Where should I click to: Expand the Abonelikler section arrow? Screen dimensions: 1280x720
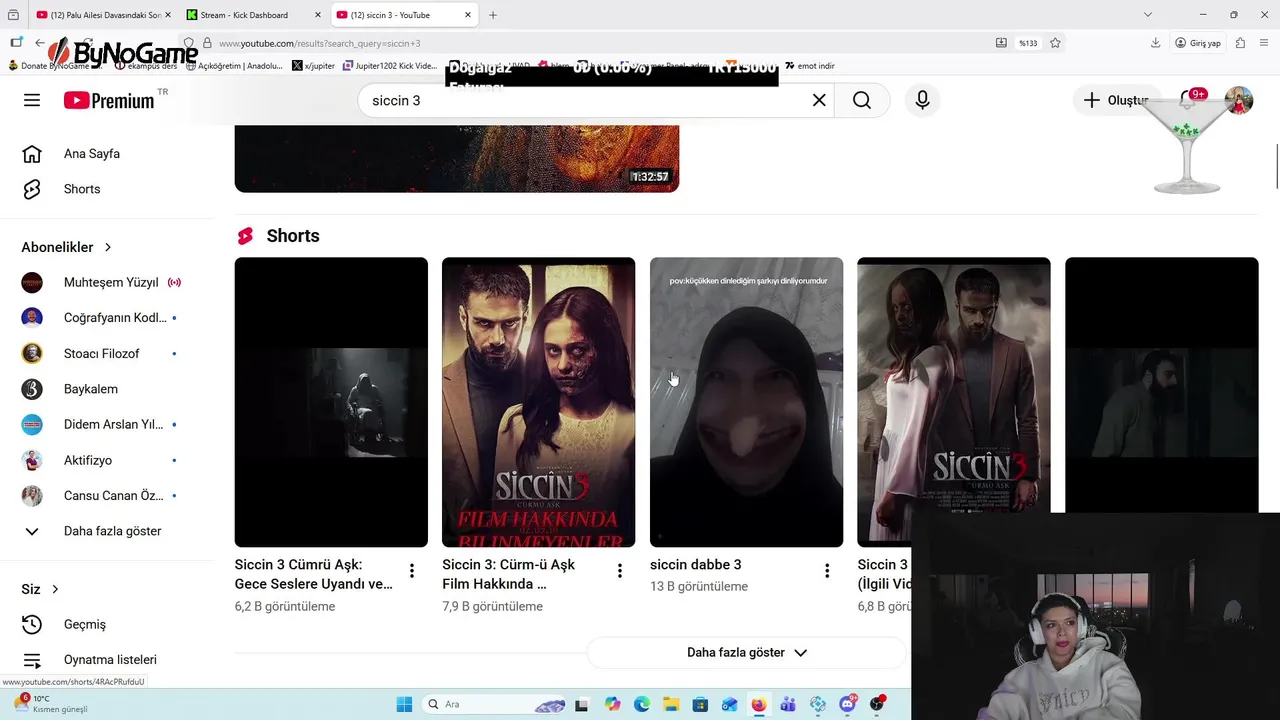tap(108, 247)
